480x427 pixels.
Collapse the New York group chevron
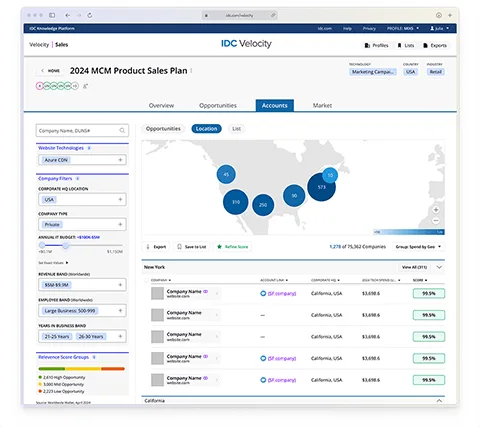(x=439, y=267)
